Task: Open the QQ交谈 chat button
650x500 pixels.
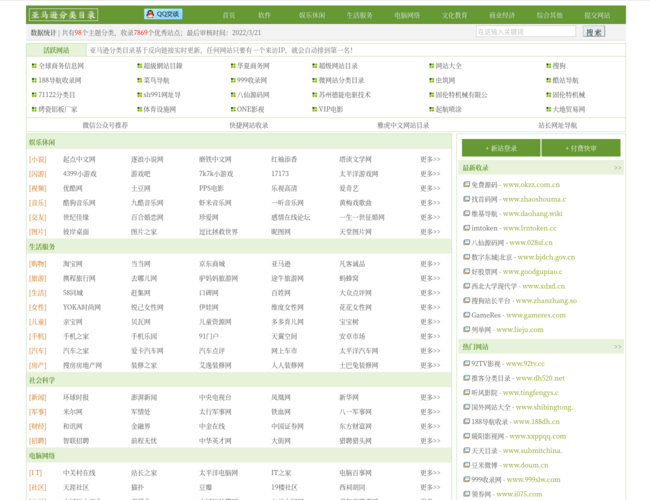Action: coord(164,15)
